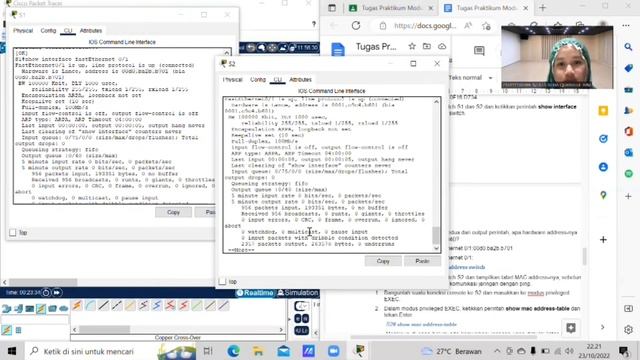
Task: Open Google Docs home icon
Action: pos(338,50)
